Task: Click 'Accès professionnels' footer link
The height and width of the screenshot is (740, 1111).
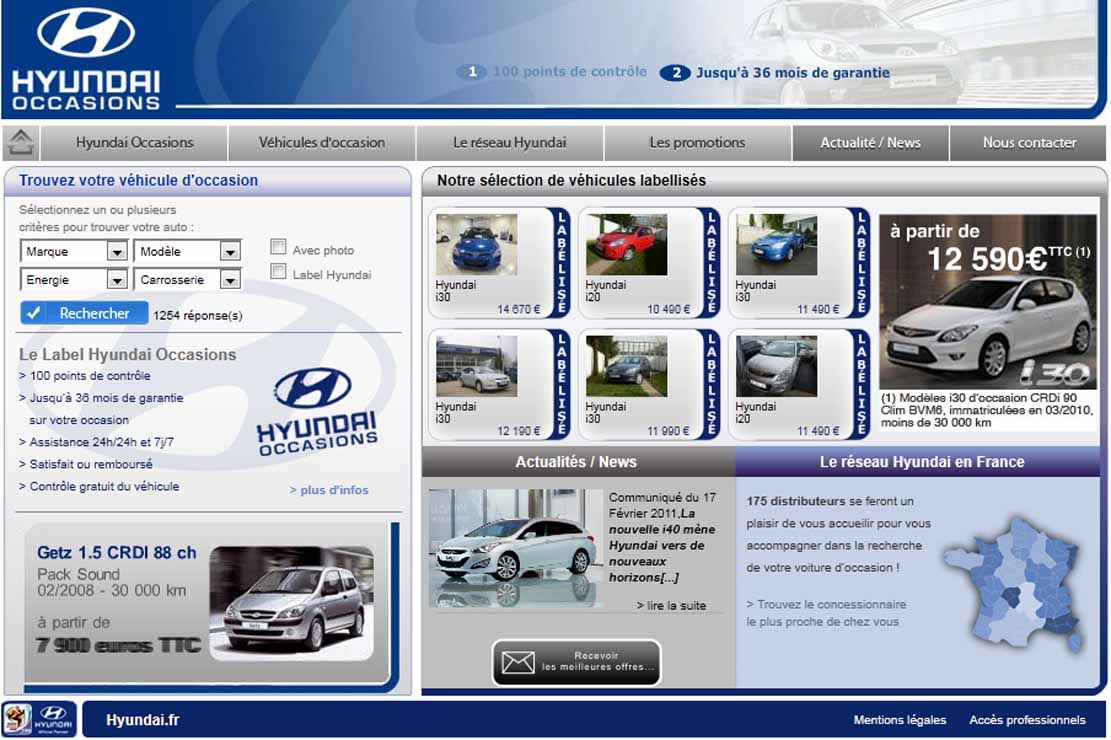Action: coord(1027,720)
